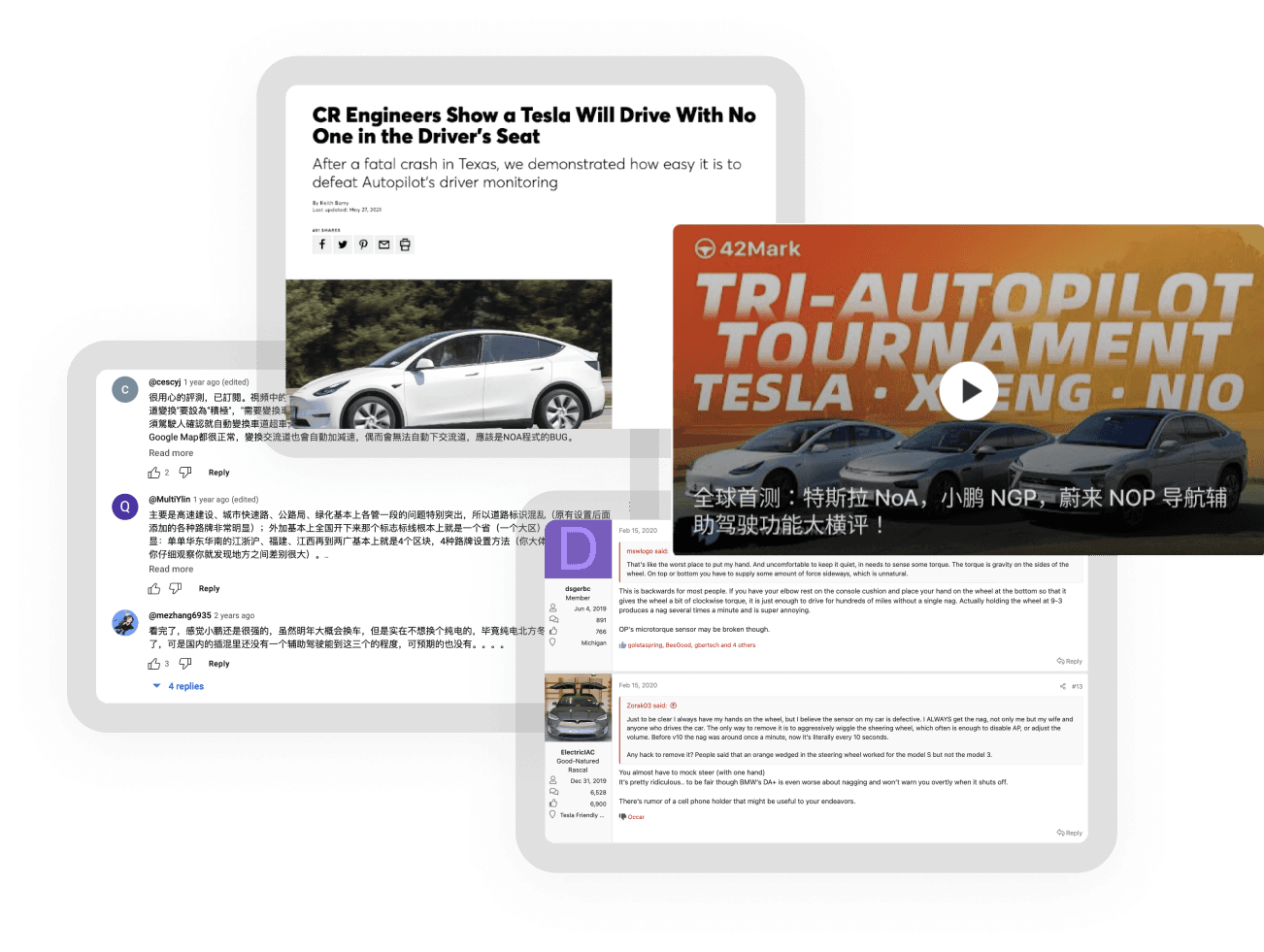Click the Michigan location text
This screenshot has width=1264, height=952.
click(593, 642)
